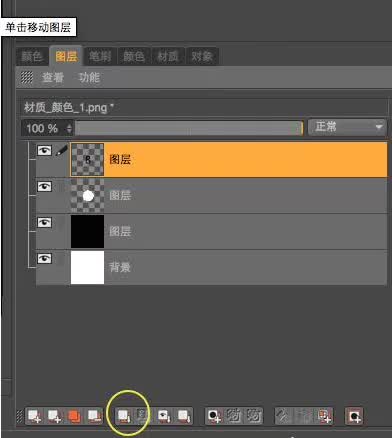Click the 100 % opacity input field
The height and width of the screenshot is (438, 392).
point(44,128)
